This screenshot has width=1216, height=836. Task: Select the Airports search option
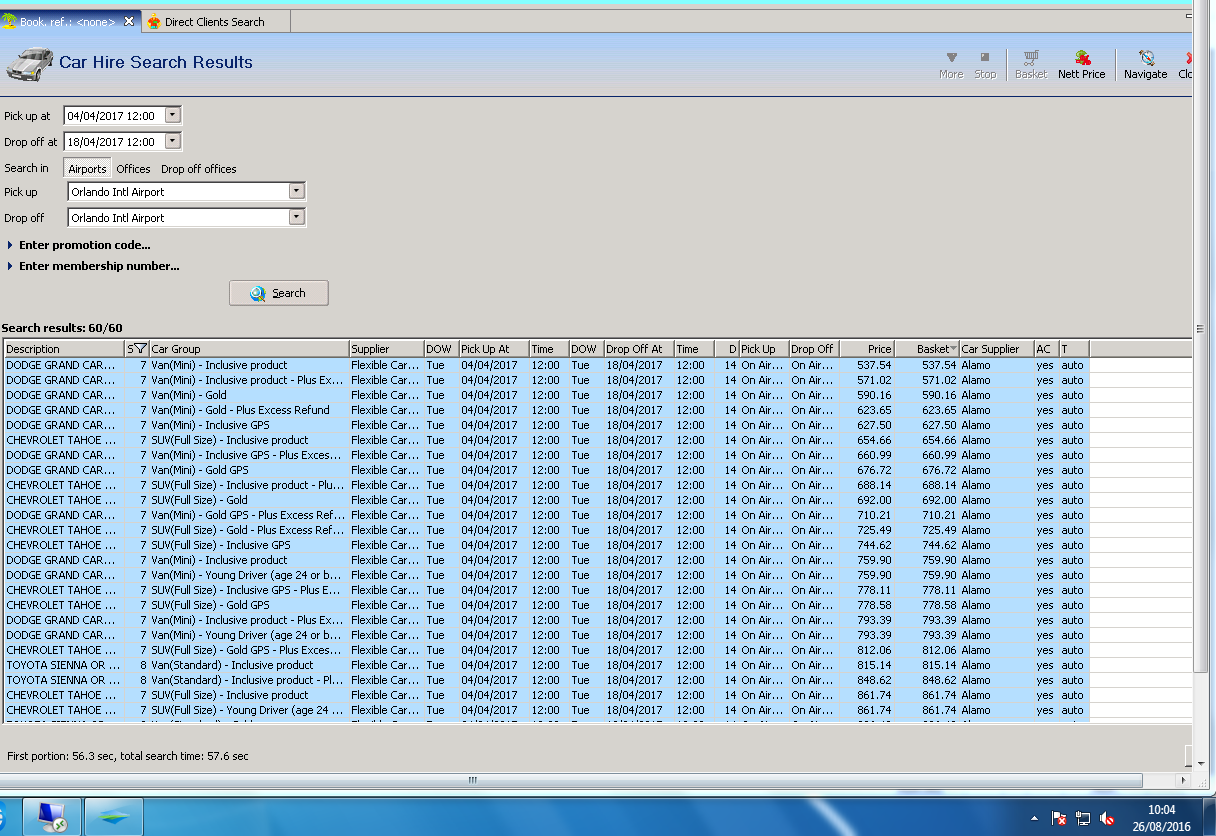pos(87,169)
